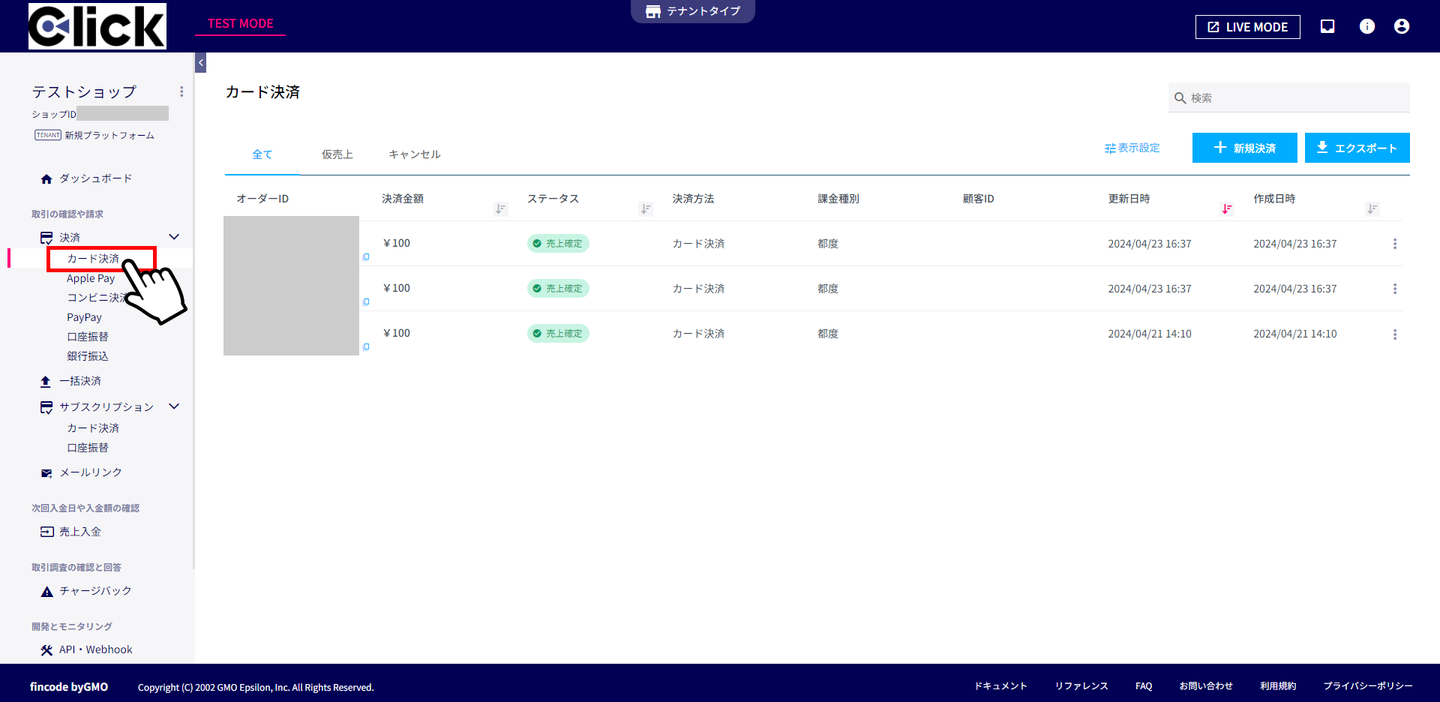Image resolution: width=1440 pixels, height=702 pixels.
Task: Select the キャンセル tab
Action: [x=414, y=155]
